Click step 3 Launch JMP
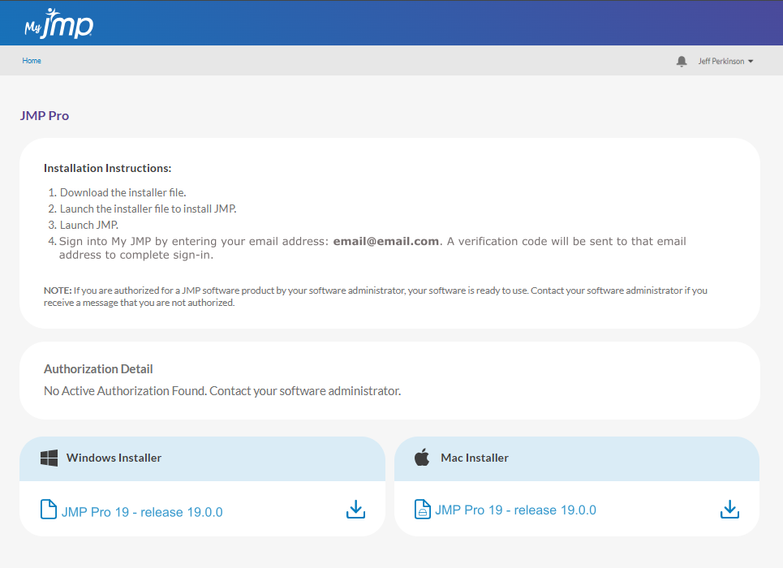Image resolution: width=783 pixels, height=568 pixels. 89,225
